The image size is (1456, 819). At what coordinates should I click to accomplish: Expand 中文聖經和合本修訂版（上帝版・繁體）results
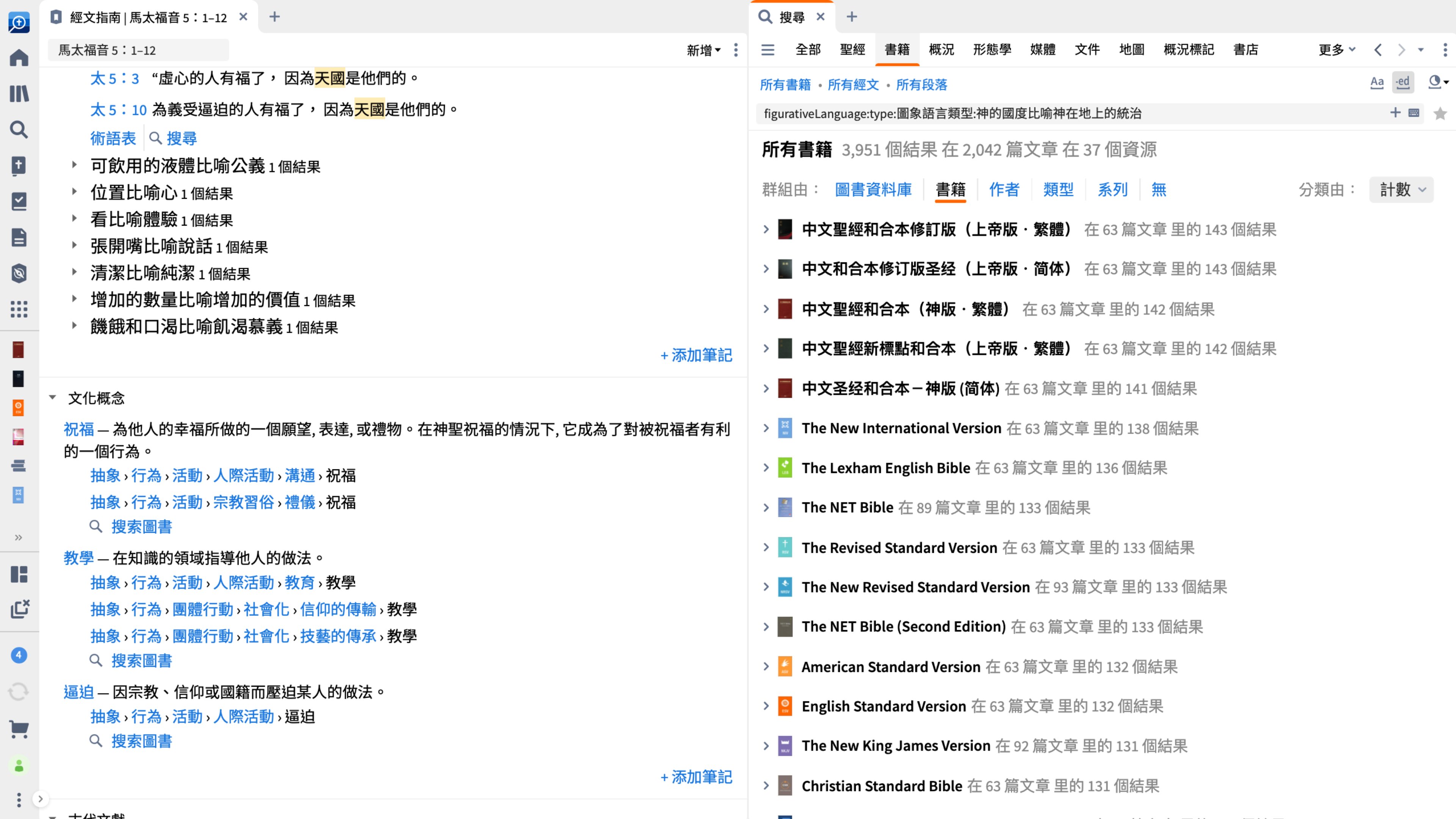click(766, 229)
